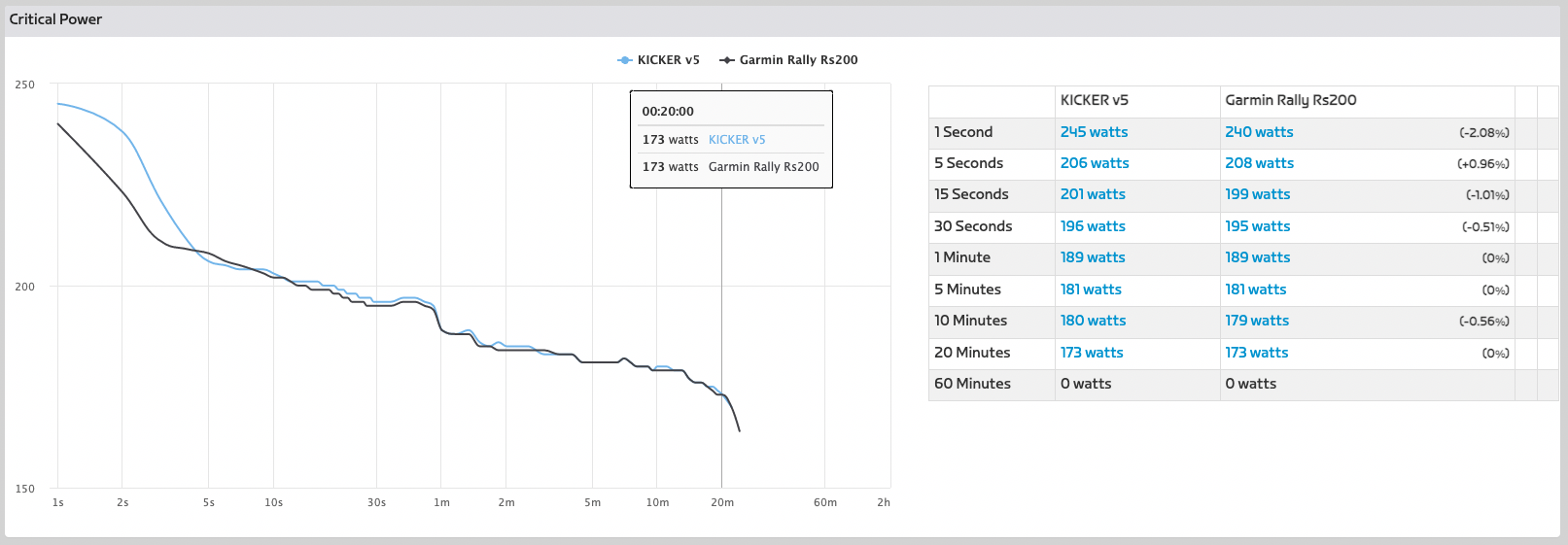Click KICKER v5 173 watts in table row

click(1092, 353)
